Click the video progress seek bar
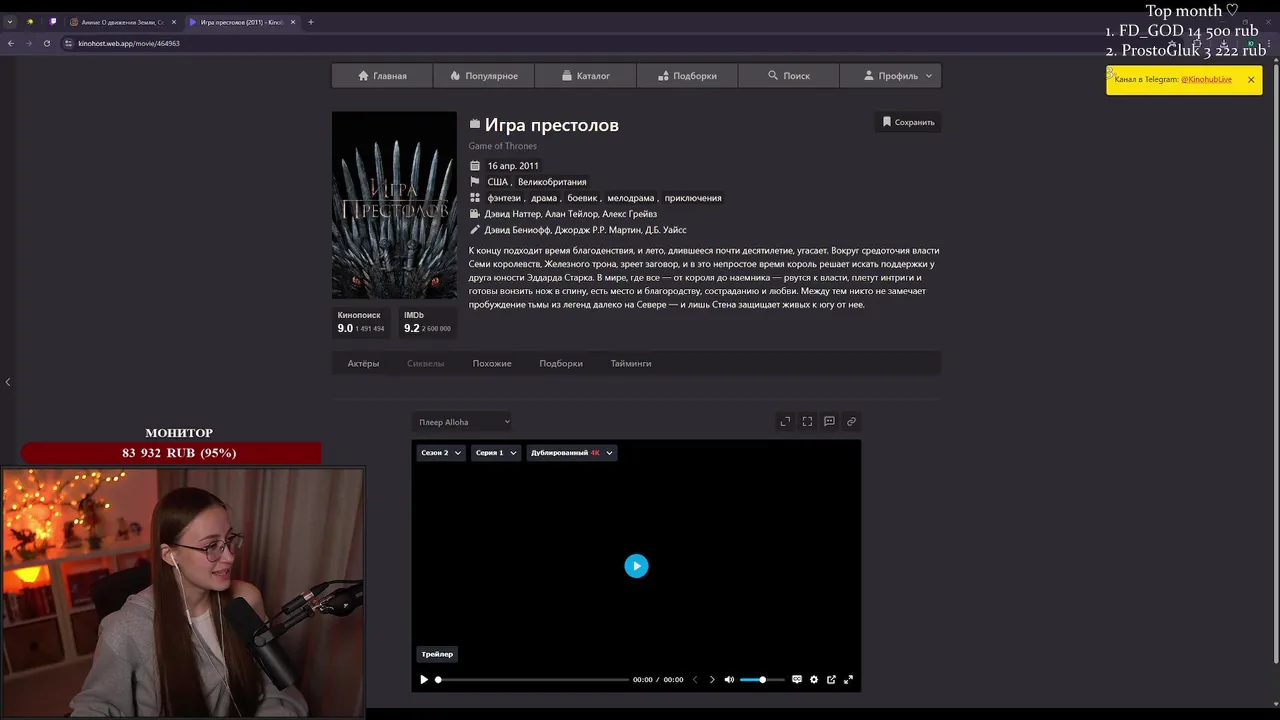 533,680
